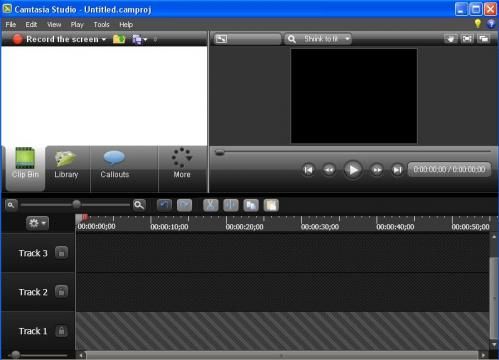Jump to previous clip button
The width and height of the screenshot is (499, 360).
(308, 170)
